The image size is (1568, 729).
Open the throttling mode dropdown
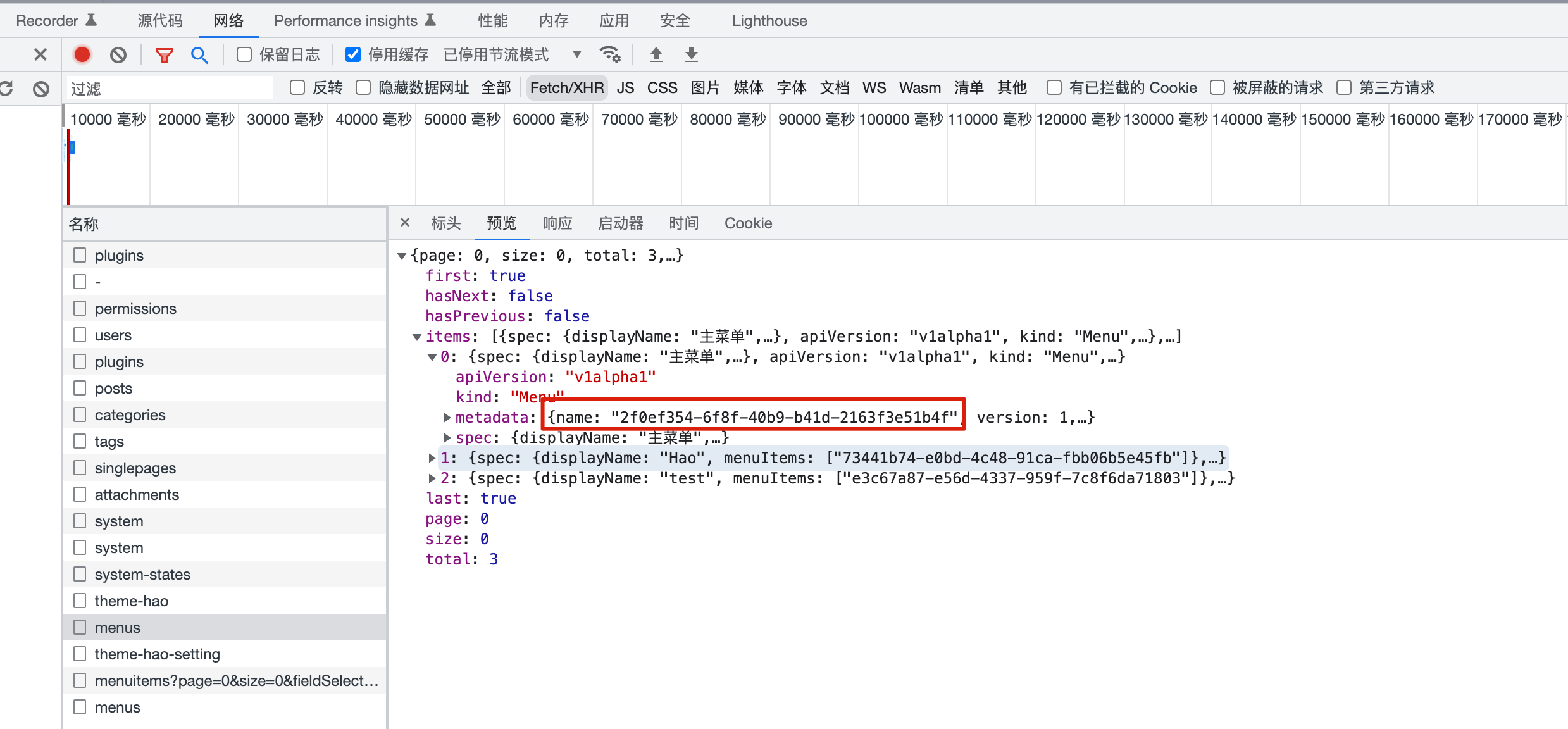[x=576, y=54]
